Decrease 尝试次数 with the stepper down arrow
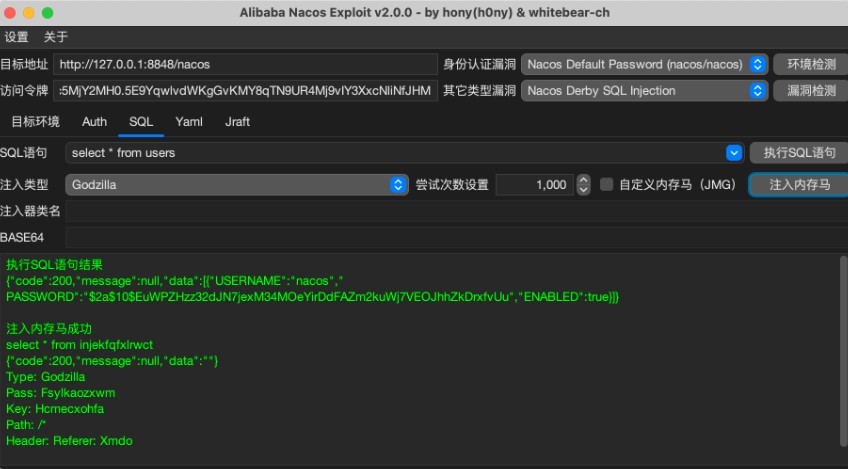Screen dimensions: 848x469 tap(583, 190)
